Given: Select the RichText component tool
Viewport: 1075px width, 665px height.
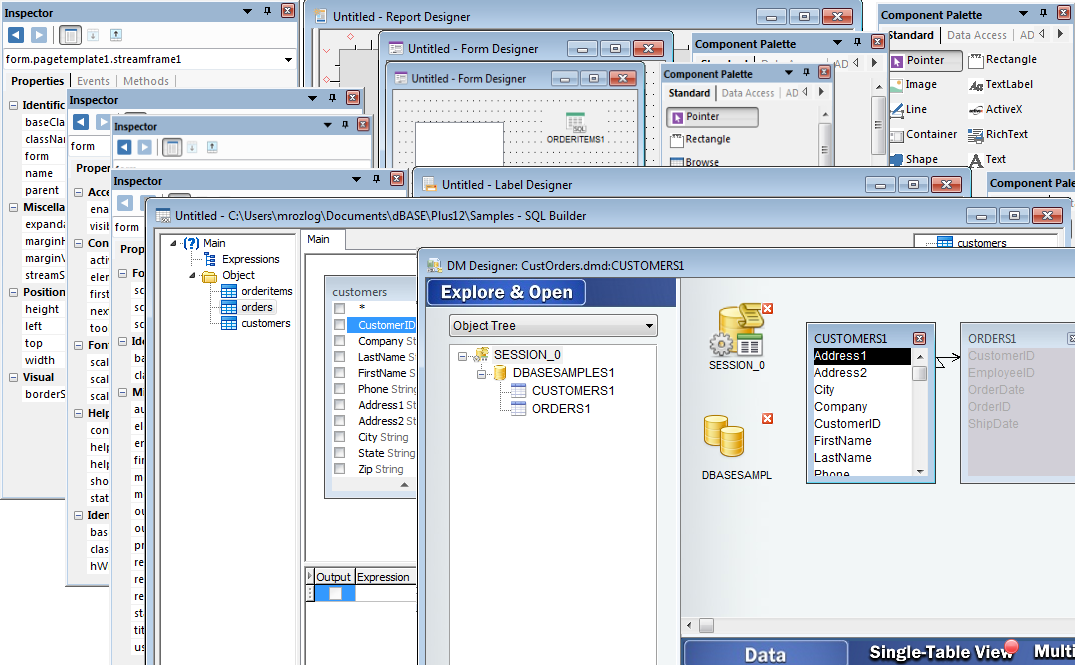Looking at the screenshot, I should click(998, 134).
